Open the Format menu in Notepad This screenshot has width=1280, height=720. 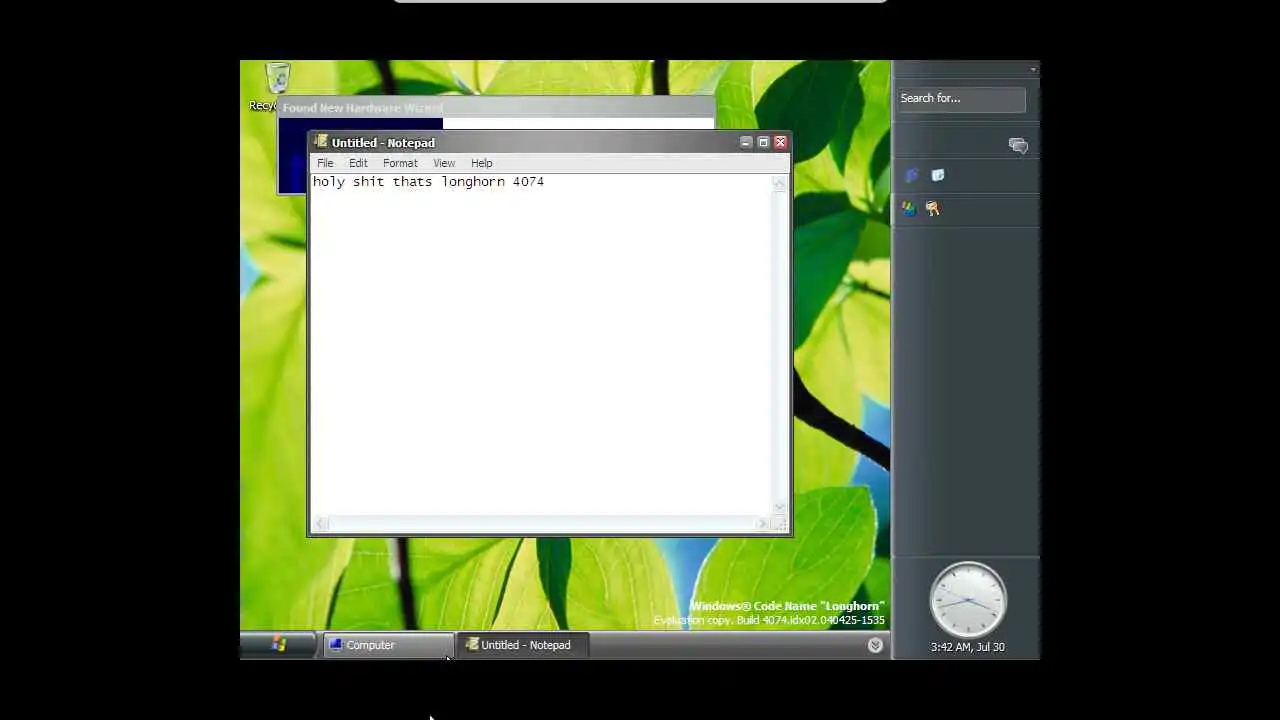click(x=400, y=163)
